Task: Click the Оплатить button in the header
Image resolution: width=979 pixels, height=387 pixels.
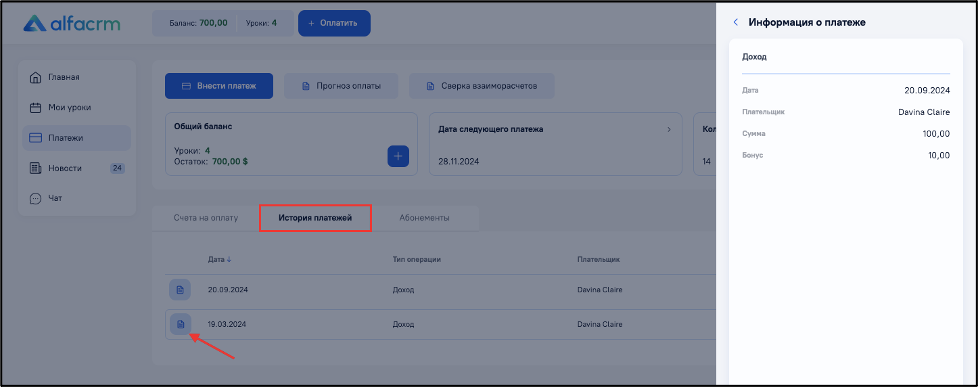Action: (x=334, y=23)
